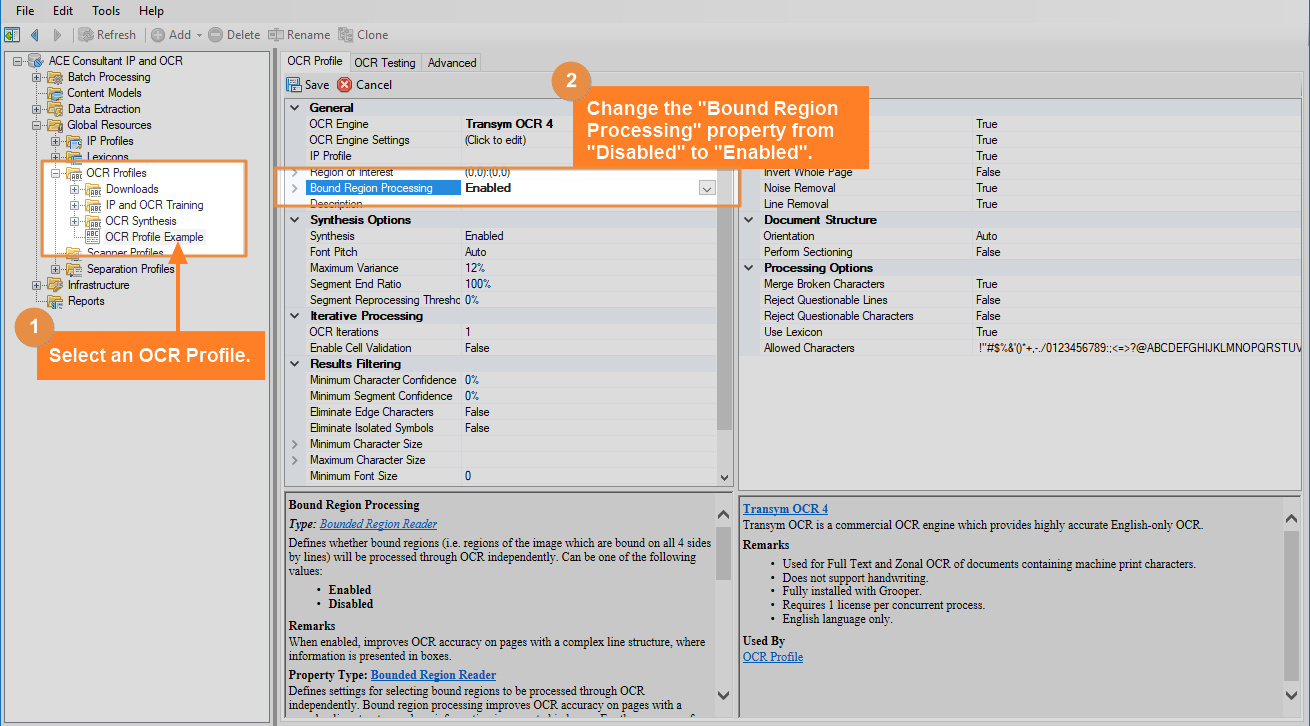Expand the Maximum Character Size property

295,460
